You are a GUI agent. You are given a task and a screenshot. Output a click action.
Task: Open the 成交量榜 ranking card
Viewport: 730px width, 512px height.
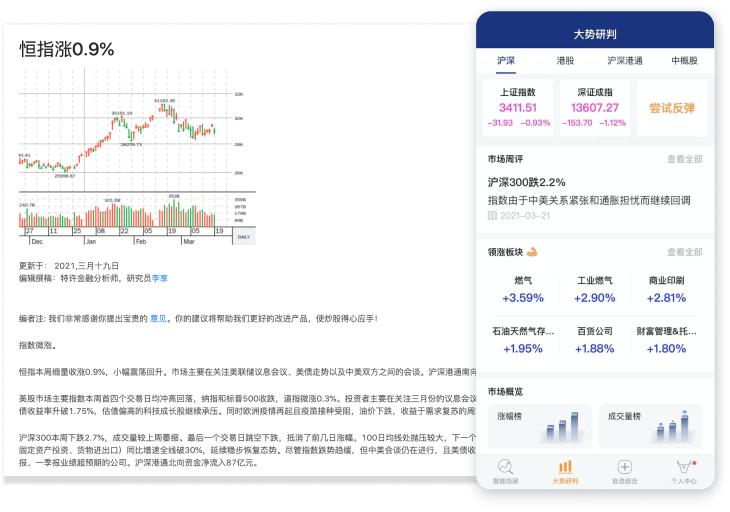[651, 425]
